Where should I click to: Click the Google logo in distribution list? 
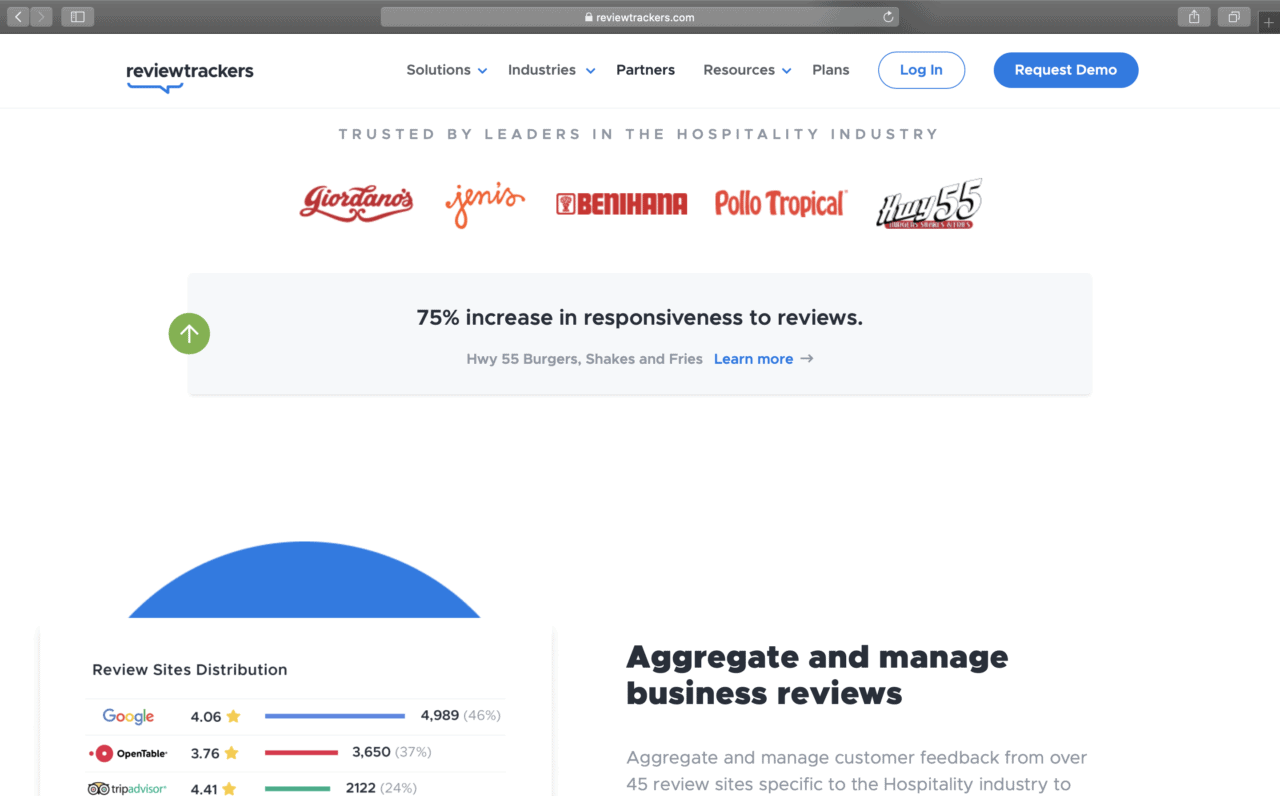point(128,716)
